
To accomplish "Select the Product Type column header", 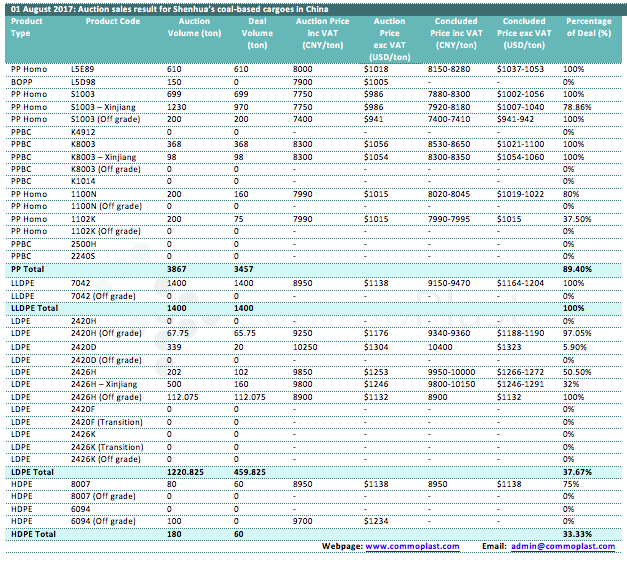I will tap(26, 26).
